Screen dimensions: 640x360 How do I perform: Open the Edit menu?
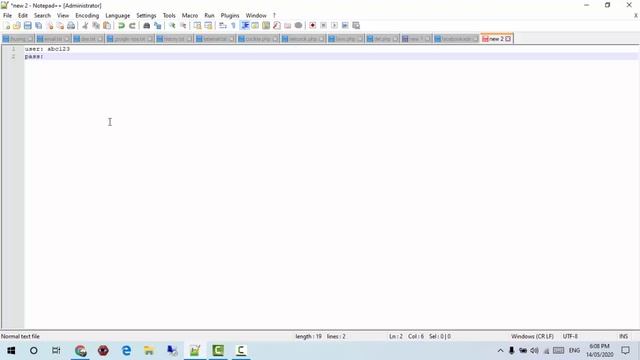[x=23, y=16]
